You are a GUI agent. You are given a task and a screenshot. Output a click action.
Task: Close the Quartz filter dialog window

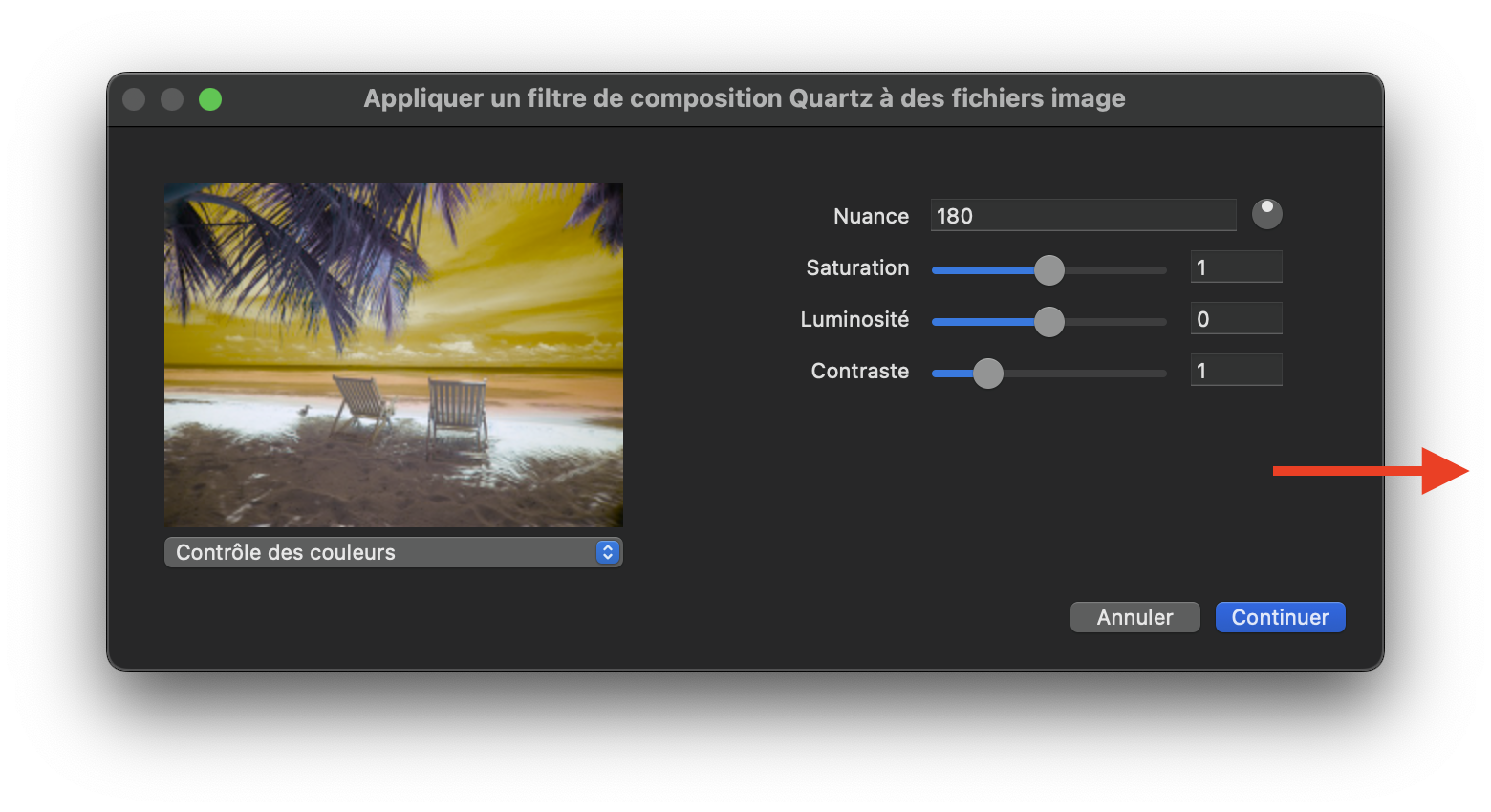(x=134, y=99)
